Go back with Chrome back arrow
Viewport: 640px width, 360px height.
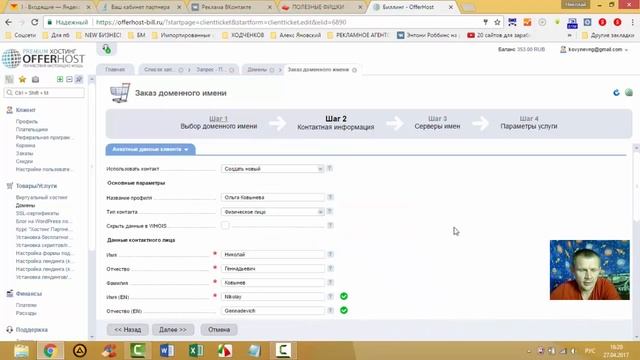click(9, 22)
